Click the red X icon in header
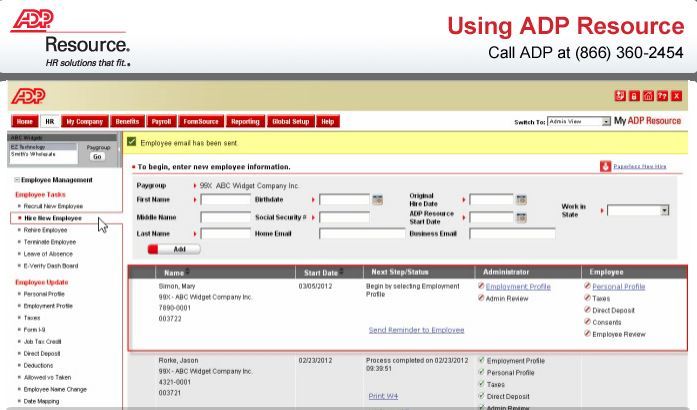Screen dimensions: 697x410 677,96
